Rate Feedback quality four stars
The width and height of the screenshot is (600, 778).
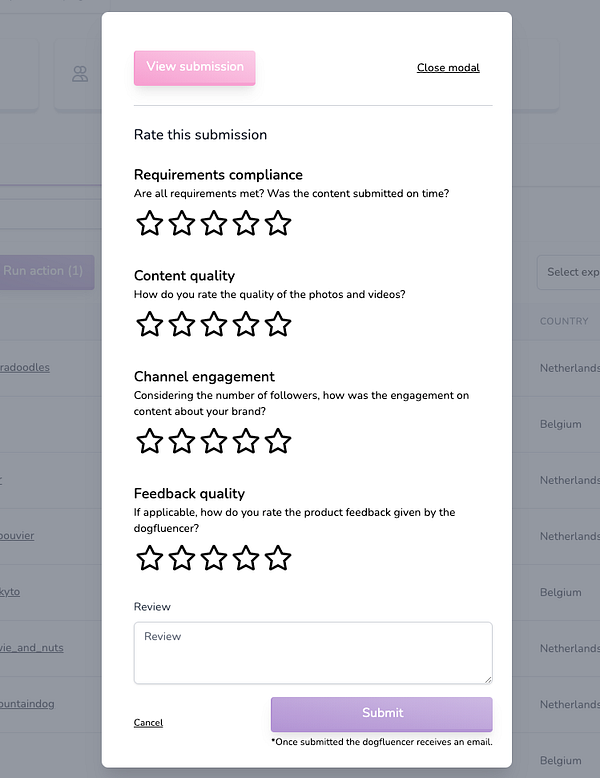(x=246, y=558)
